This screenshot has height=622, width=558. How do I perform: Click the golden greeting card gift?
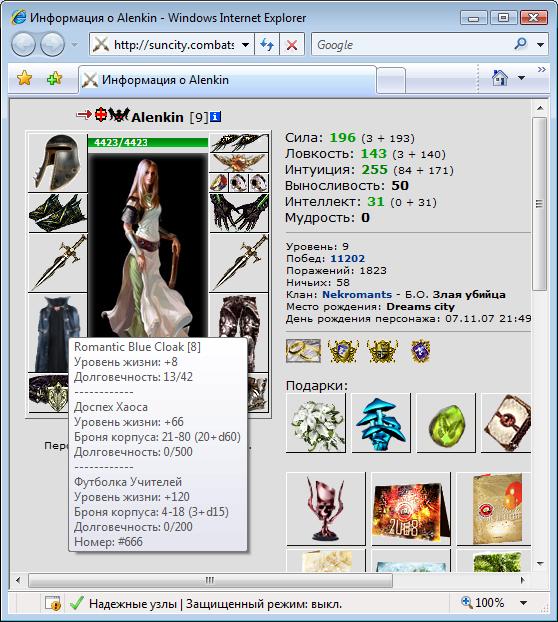[x=494, y=509]
